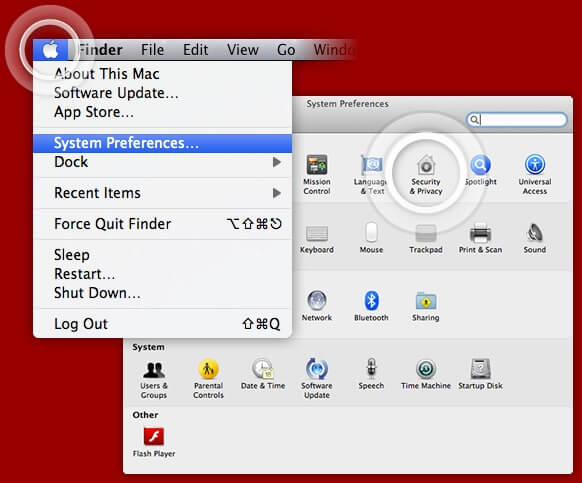Open Universal Access preferences
This screenshot has height=483, width=582.
click(x=535, y=174)
